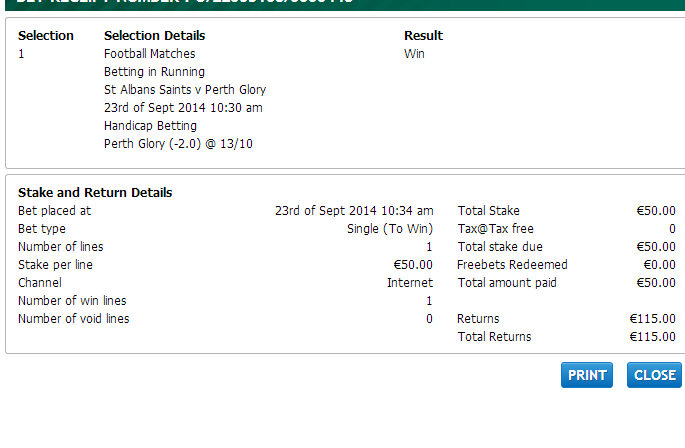Click the Freebets Redeemed label
Image resolution: width=685 pixels, height=448 pixels.
512,265
